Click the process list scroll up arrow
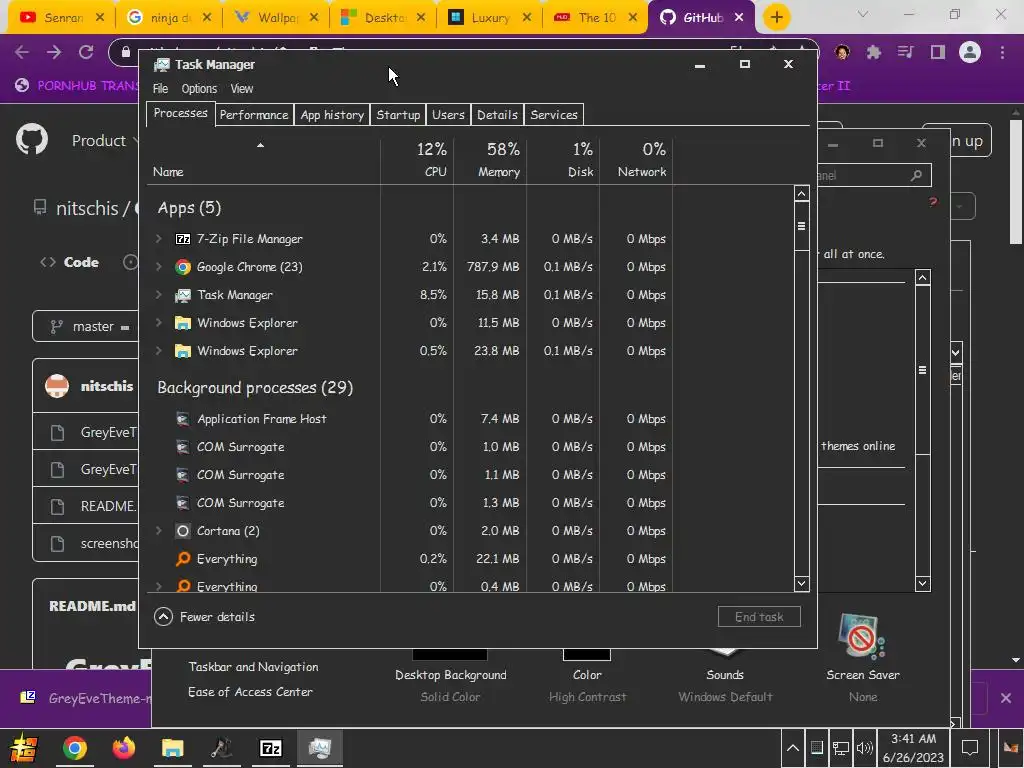The image size is (1024, 768). pos(801,193)
